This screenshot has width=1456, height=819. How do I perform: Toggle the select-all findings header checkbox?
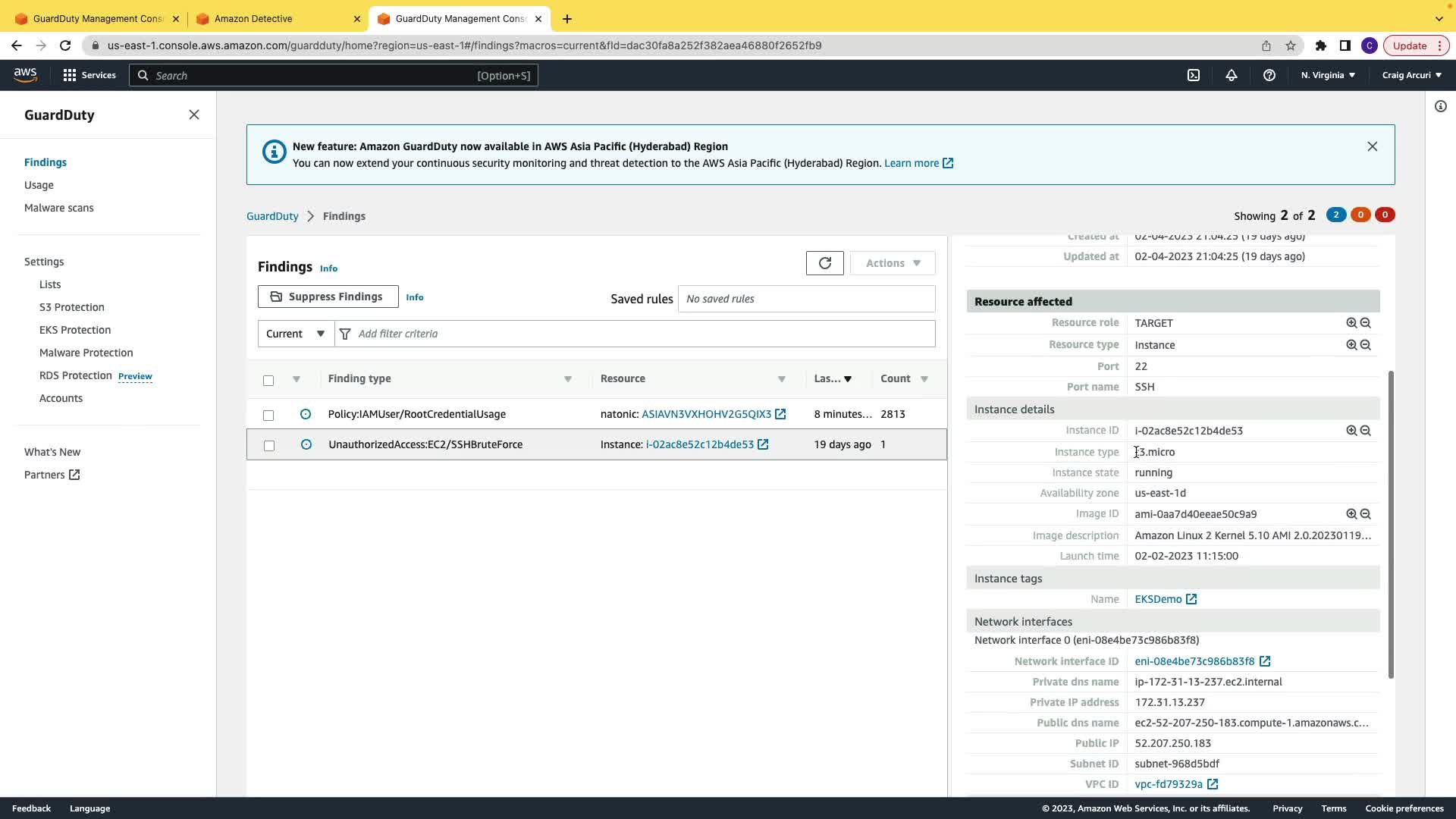(268, 380)
